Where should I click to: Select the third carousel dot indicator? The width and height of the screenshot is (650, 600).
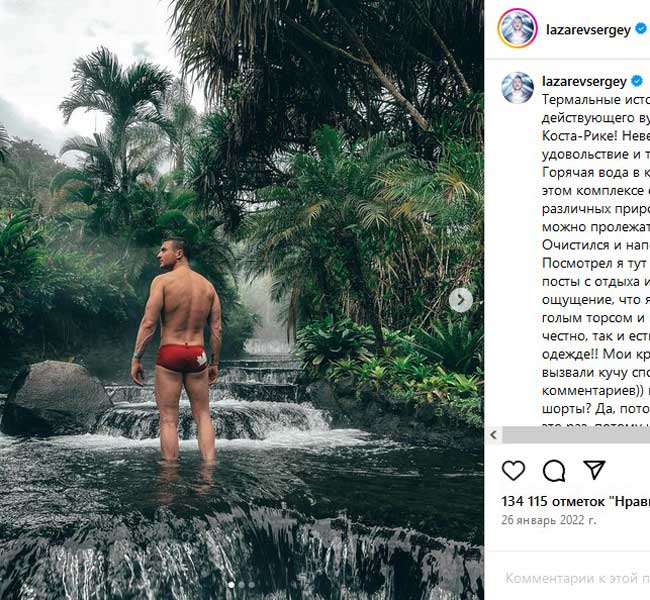pyautogui.click(x=252, y=585)
